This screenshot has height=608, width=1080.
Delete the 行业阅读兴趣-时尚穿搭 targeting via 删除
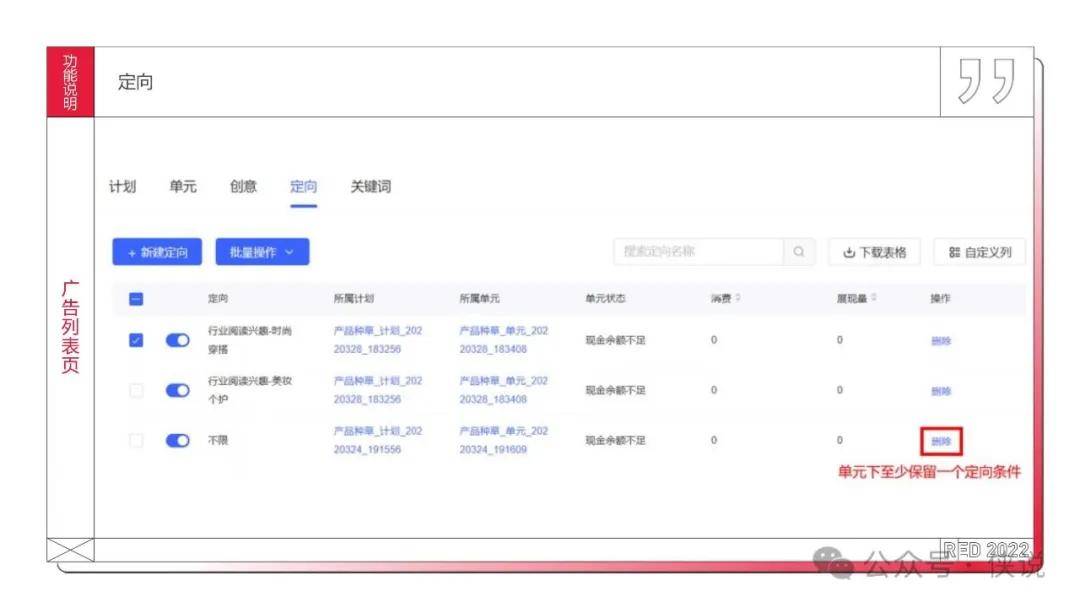[x=941, y=341]
